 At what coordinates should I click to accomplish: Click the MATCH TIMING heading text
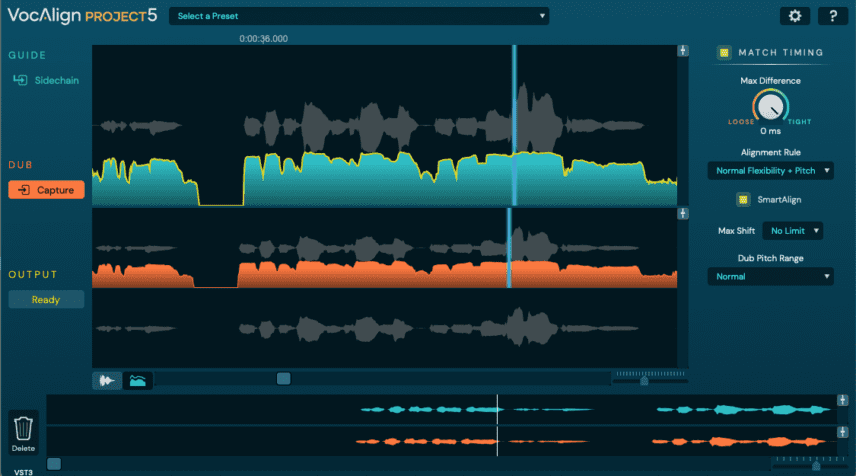[781, 52]
